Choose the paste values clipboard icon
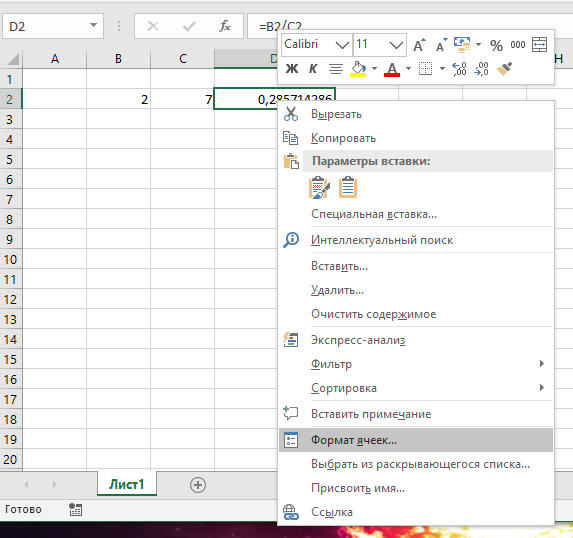 [x=348, y=187]
